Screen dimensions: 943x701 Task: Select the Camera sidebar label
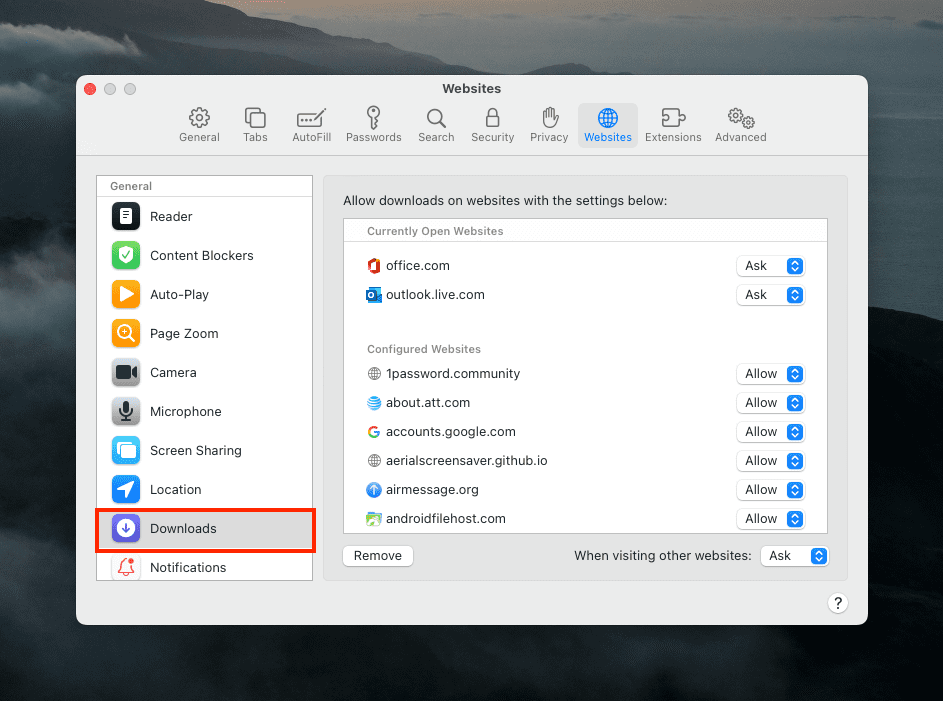173,372
